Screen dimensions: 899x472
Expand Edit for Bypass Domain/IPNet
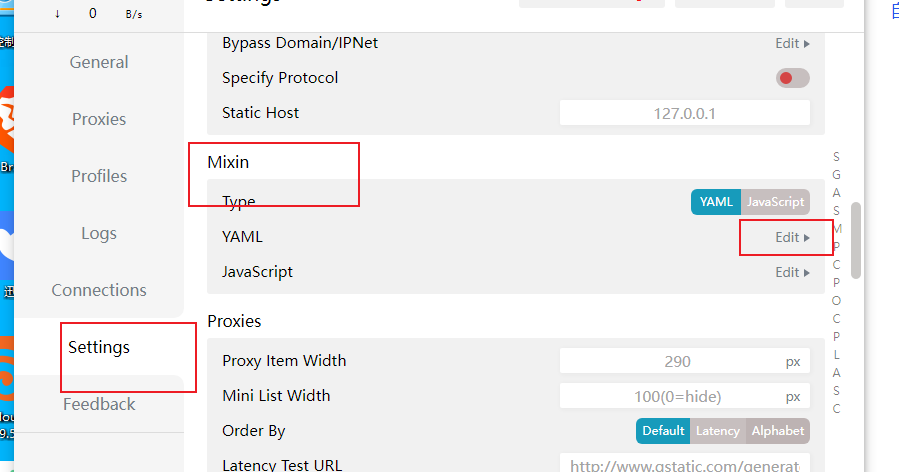point(792,43)
